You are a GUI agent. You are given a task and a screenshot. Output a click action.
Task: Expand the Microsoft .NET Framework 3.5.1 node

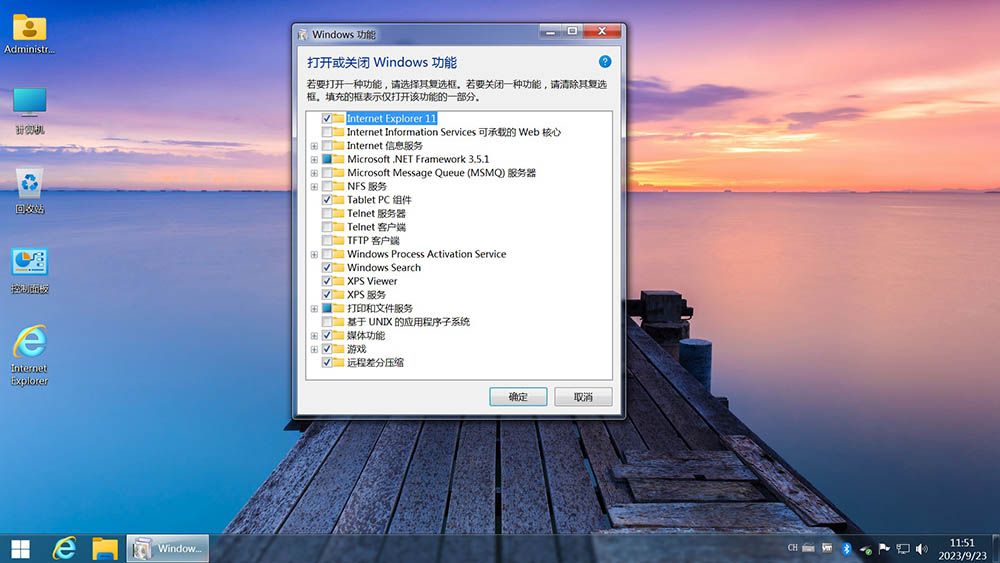click(314, 159)
